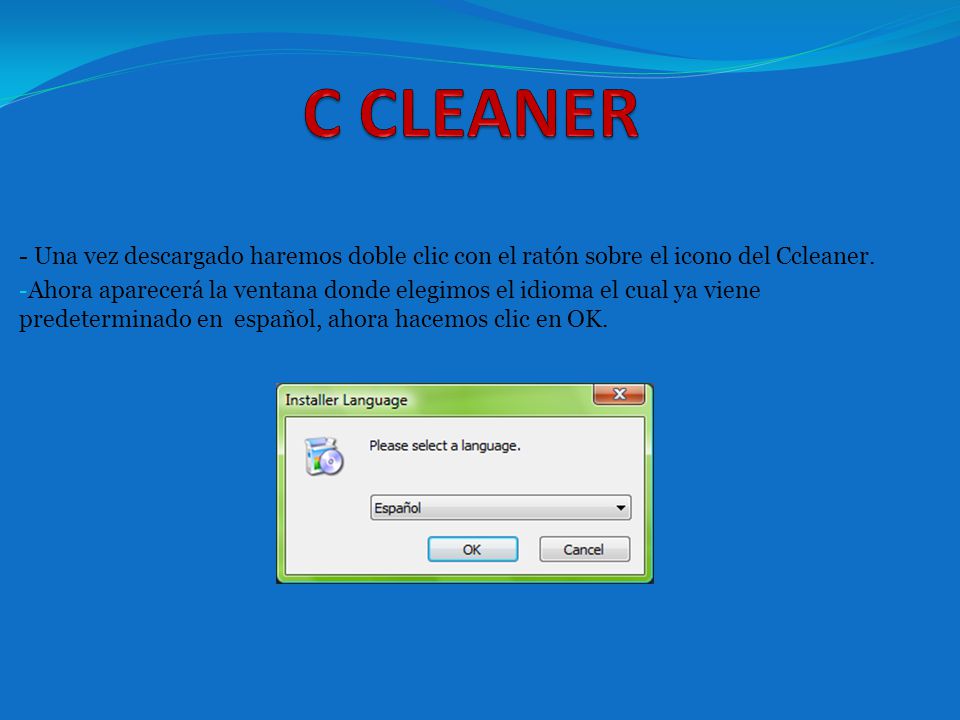
Task: Close the Installer Language window
Action: tap(619, 394)
